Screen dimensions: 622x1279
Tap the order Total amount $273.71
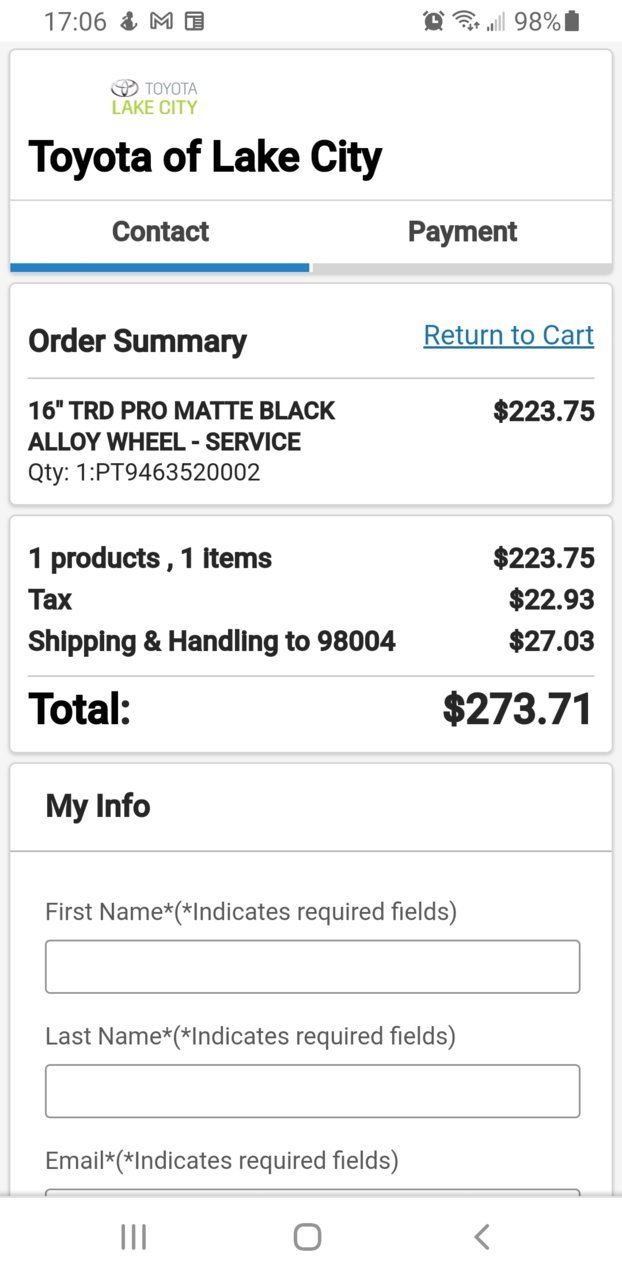tap(518, 709)
